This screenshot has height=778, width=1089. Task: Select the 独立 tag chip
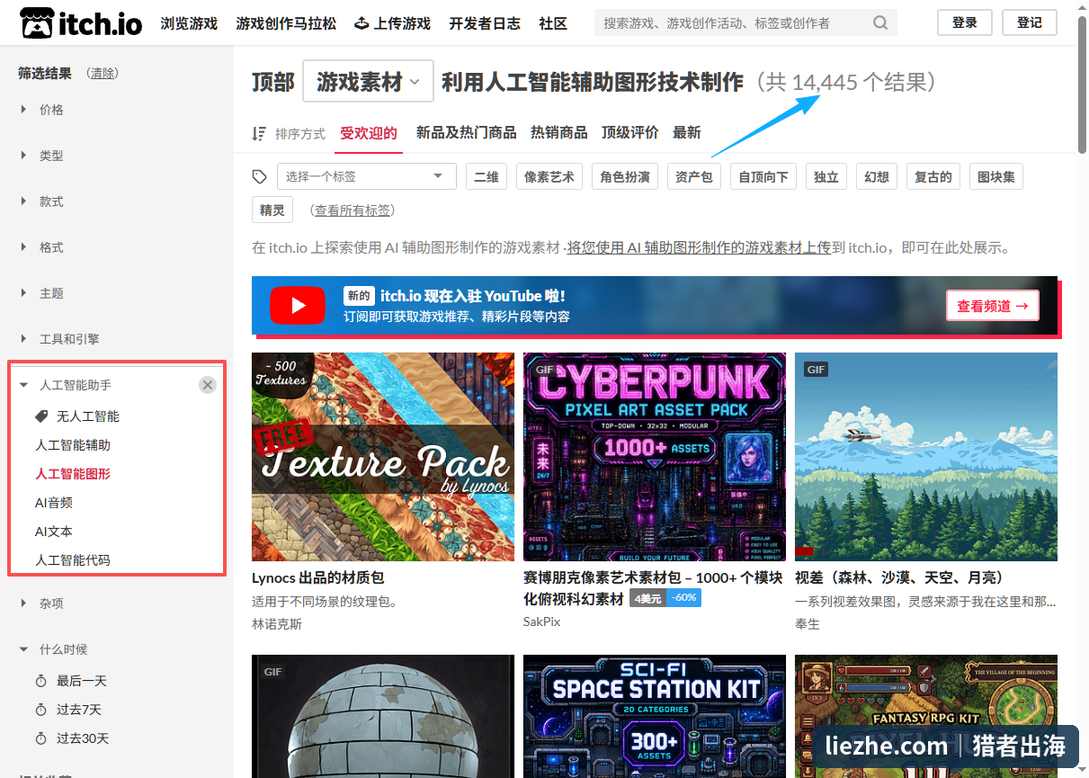click(826, 177)
